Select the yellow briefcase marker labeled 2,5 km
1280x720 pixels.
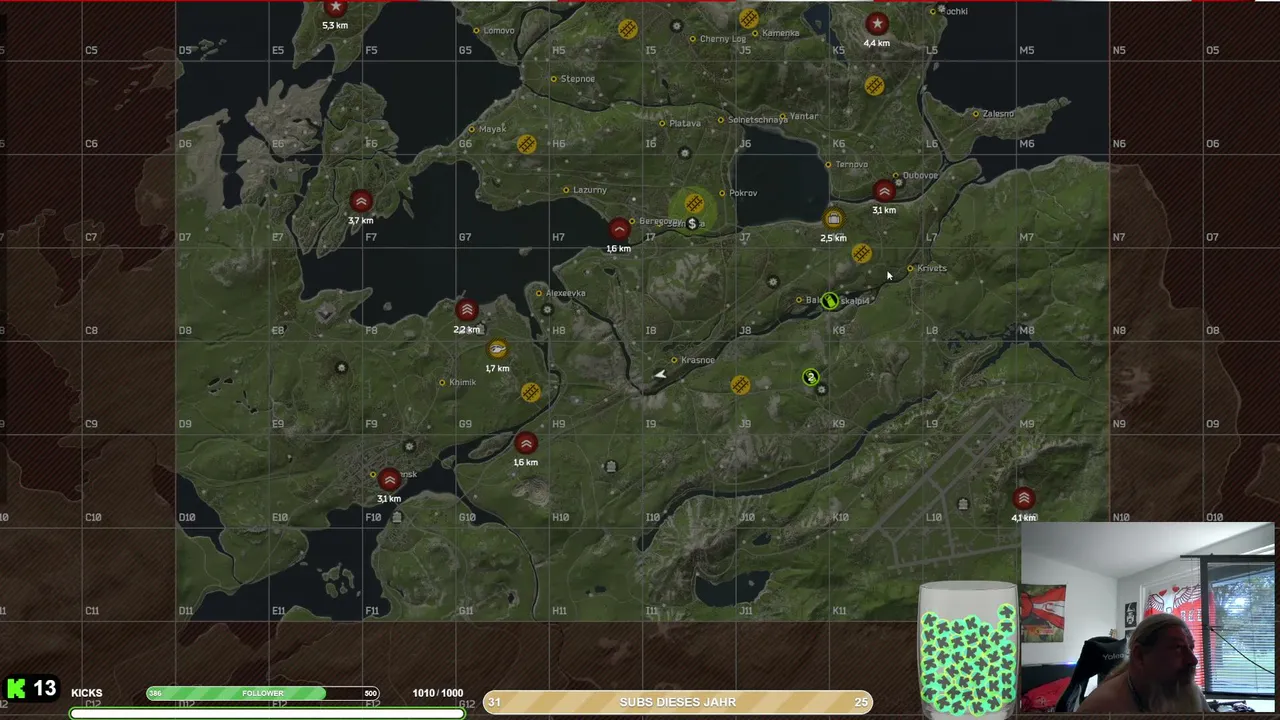(833, 219)
